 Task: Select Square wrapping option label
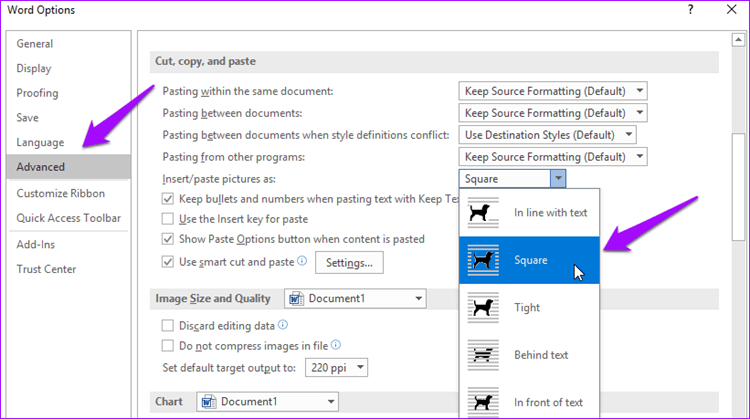(530, 260)
